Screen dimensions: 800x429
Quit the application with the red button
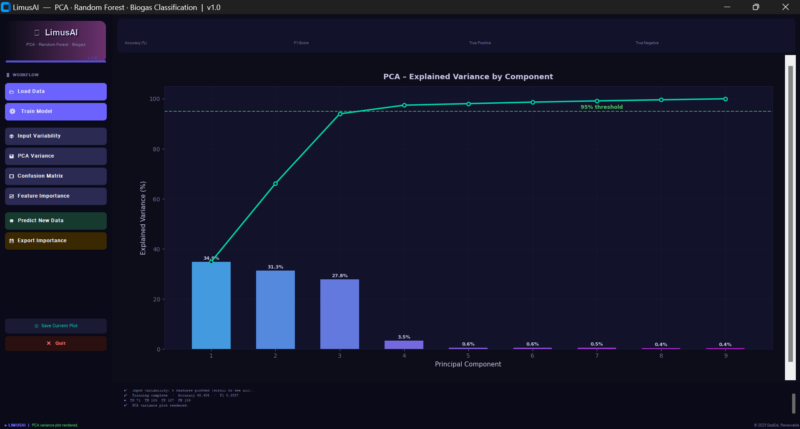(x=55, y=343)
